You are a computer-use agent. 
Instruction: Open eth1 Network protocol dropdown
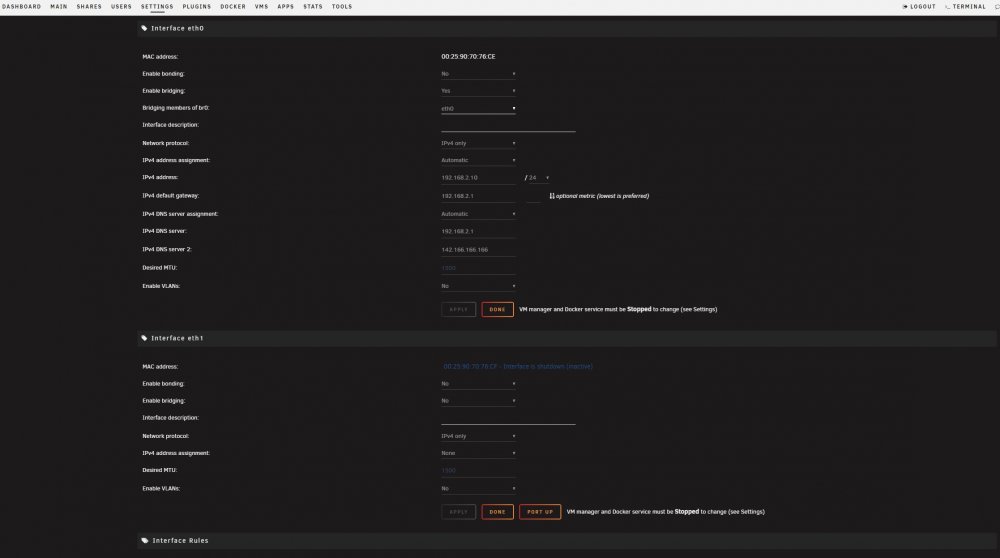(x=478, y=436)
